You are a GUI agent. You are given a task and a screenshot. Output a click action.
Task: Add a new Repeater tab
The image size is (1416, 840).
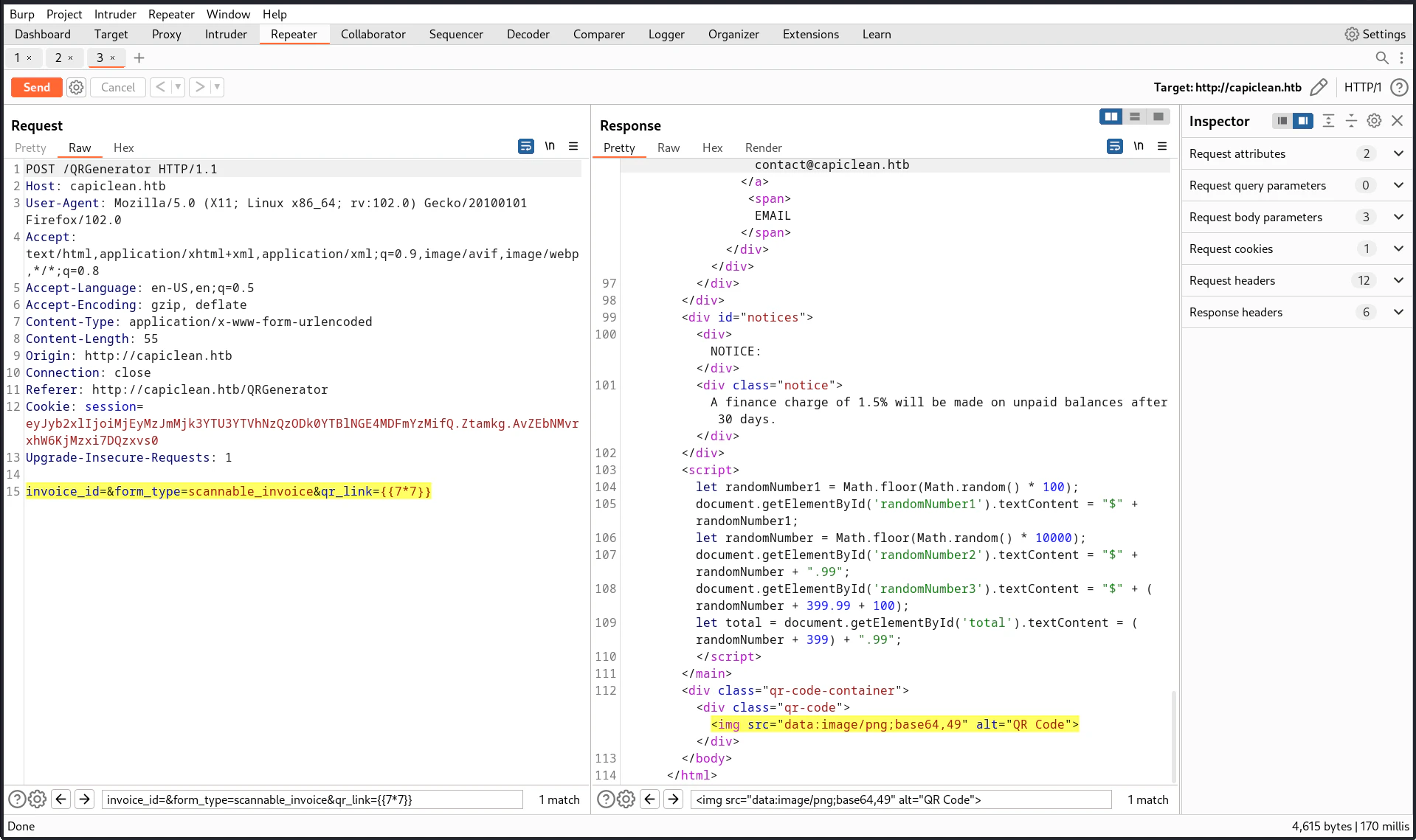(139, 58)
